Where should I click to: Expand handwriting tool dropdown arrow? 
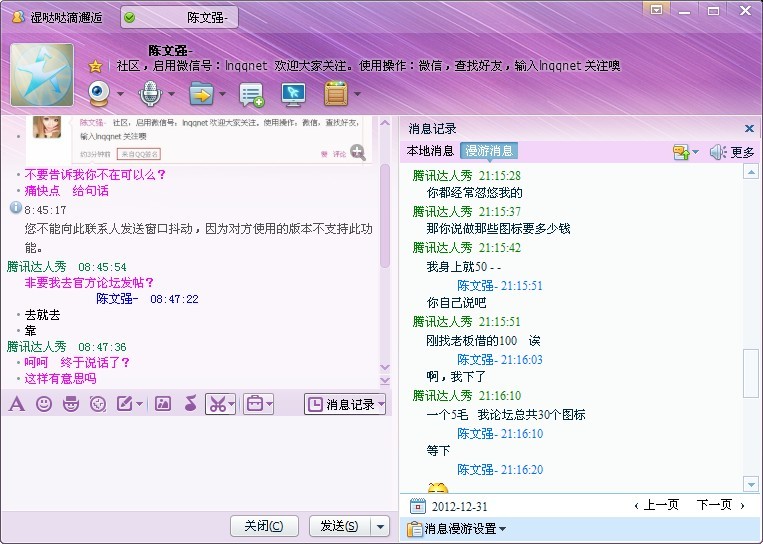tap(140, 404)
